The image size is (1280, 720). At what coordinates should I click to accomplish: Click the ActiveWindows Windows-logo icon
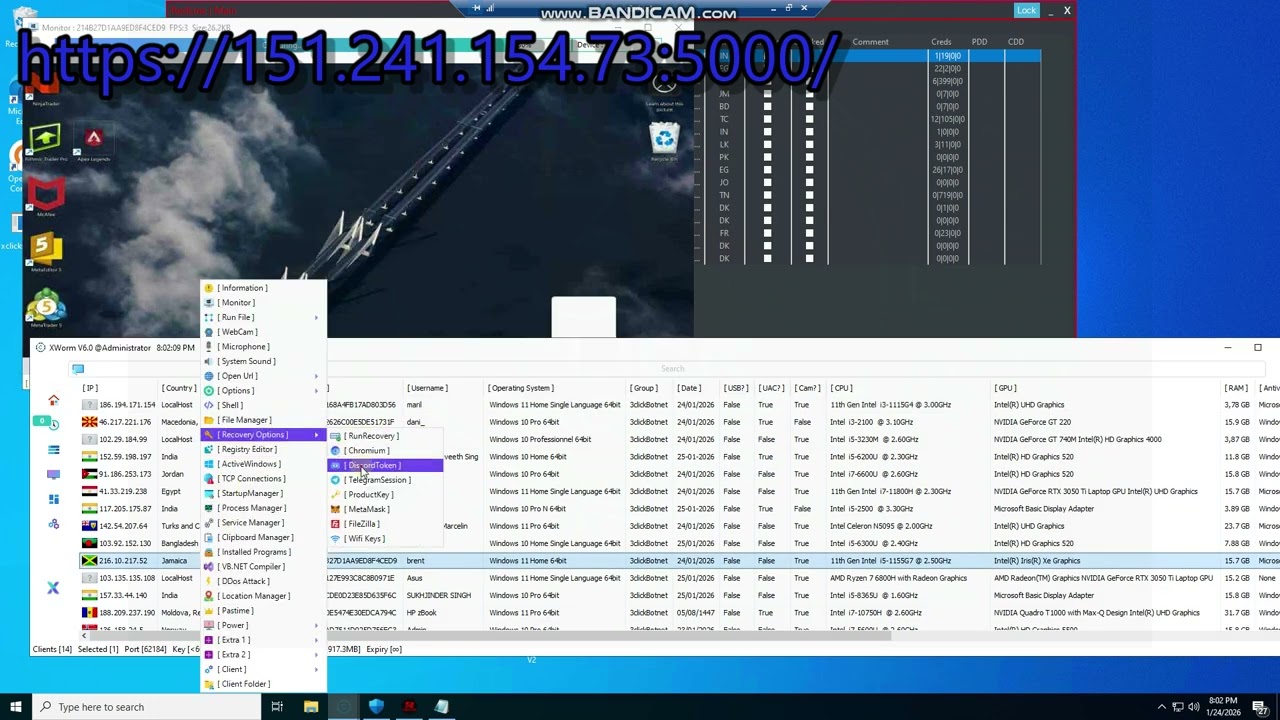209,464
